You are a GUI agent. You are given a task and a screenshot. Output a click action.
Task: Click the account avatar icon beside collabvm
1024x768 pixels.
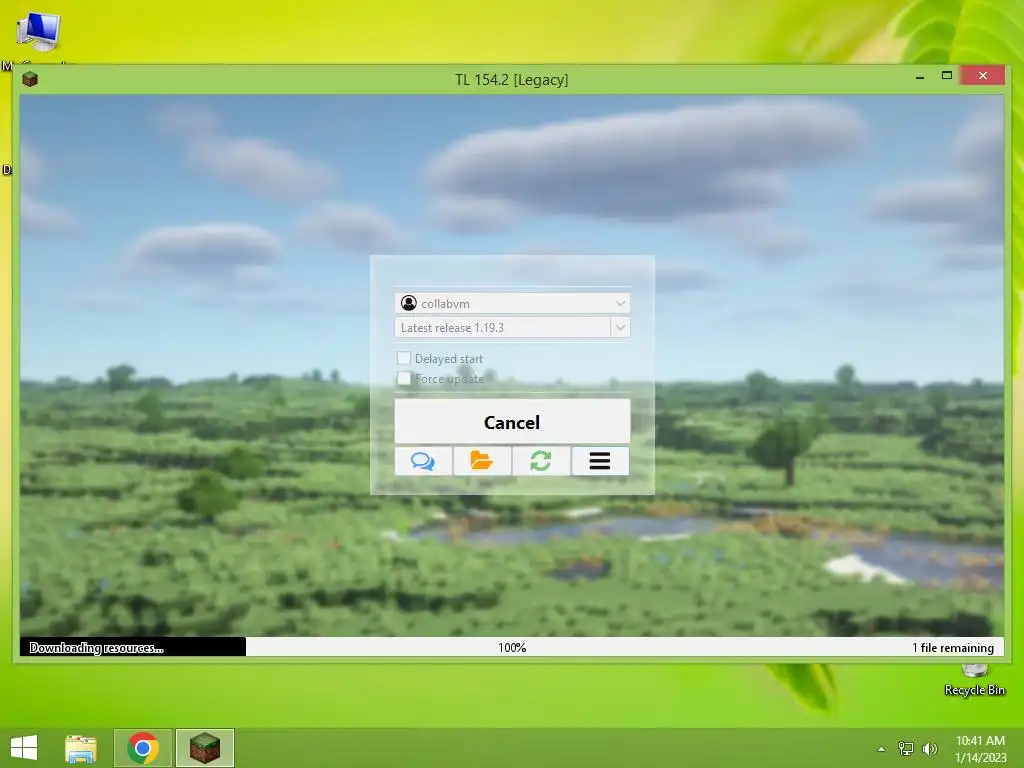409,303
